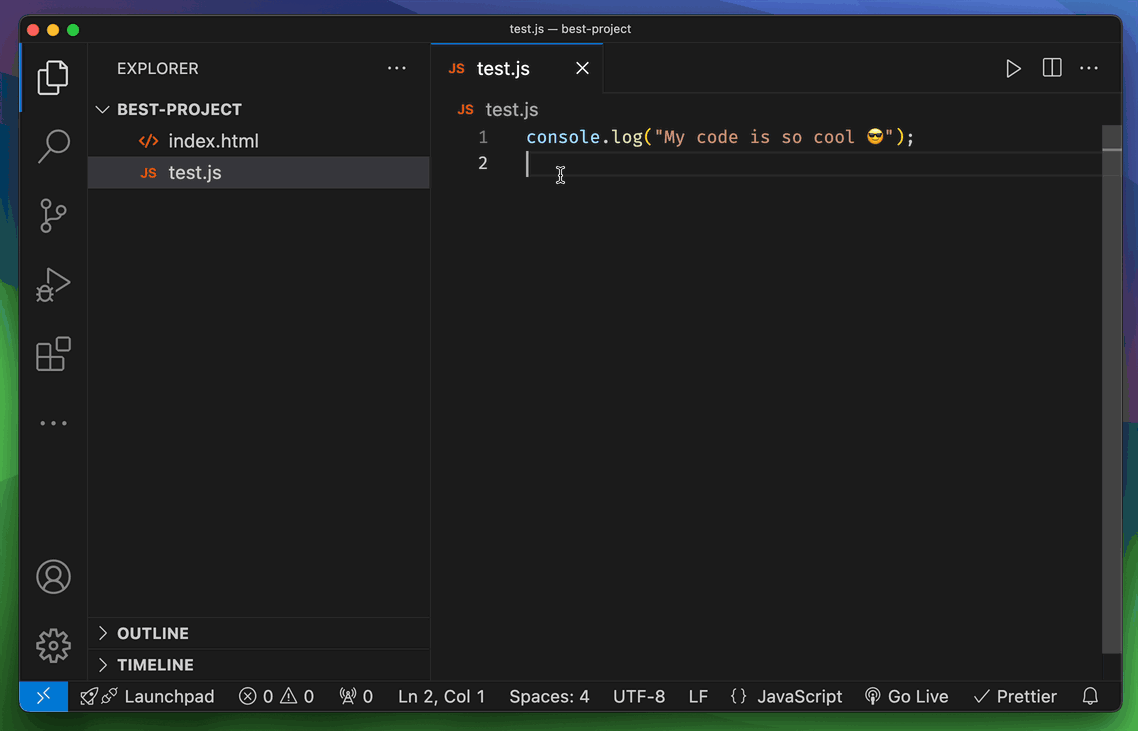Show errors and warnings problems panel

coord(277,696)
